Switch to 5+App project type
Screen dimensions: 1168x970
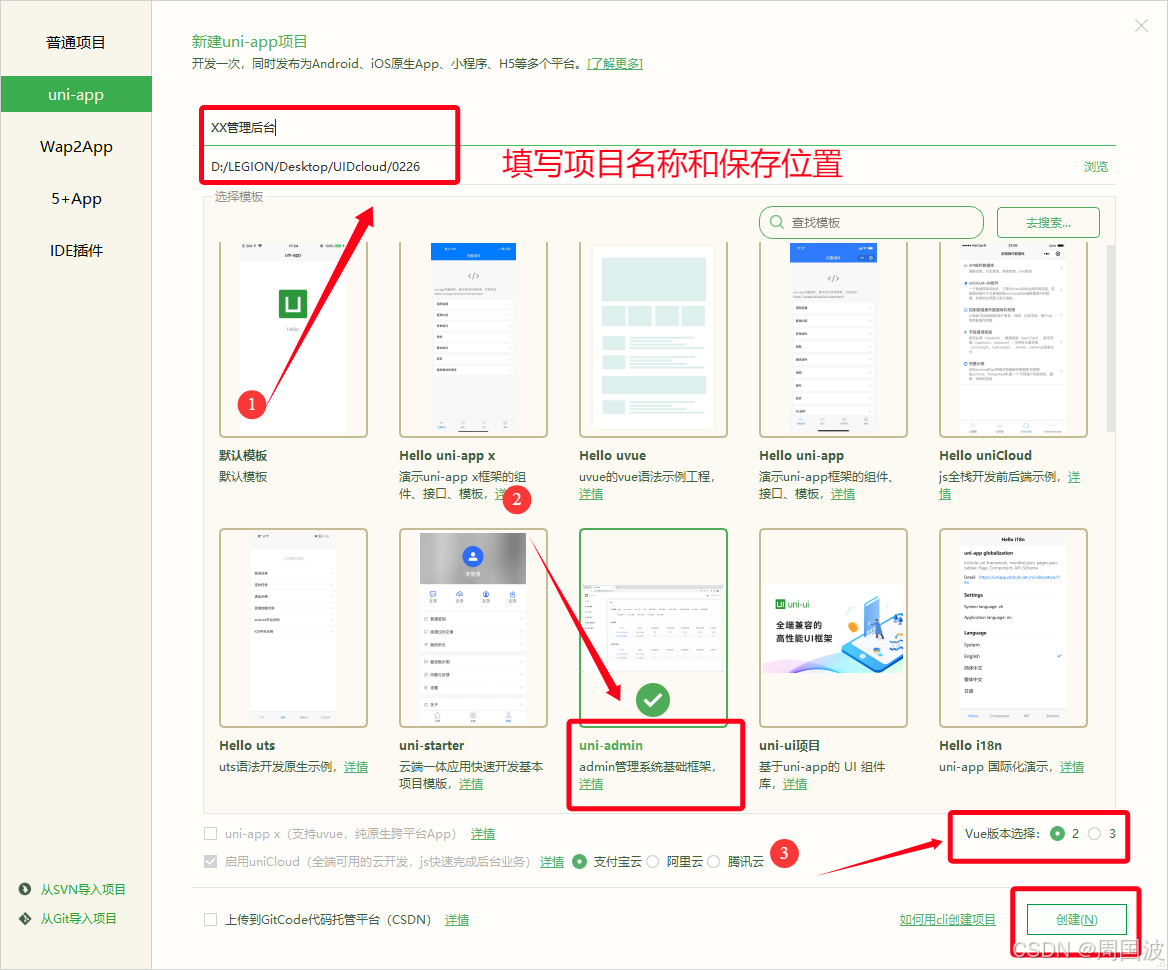coord(75,199)
